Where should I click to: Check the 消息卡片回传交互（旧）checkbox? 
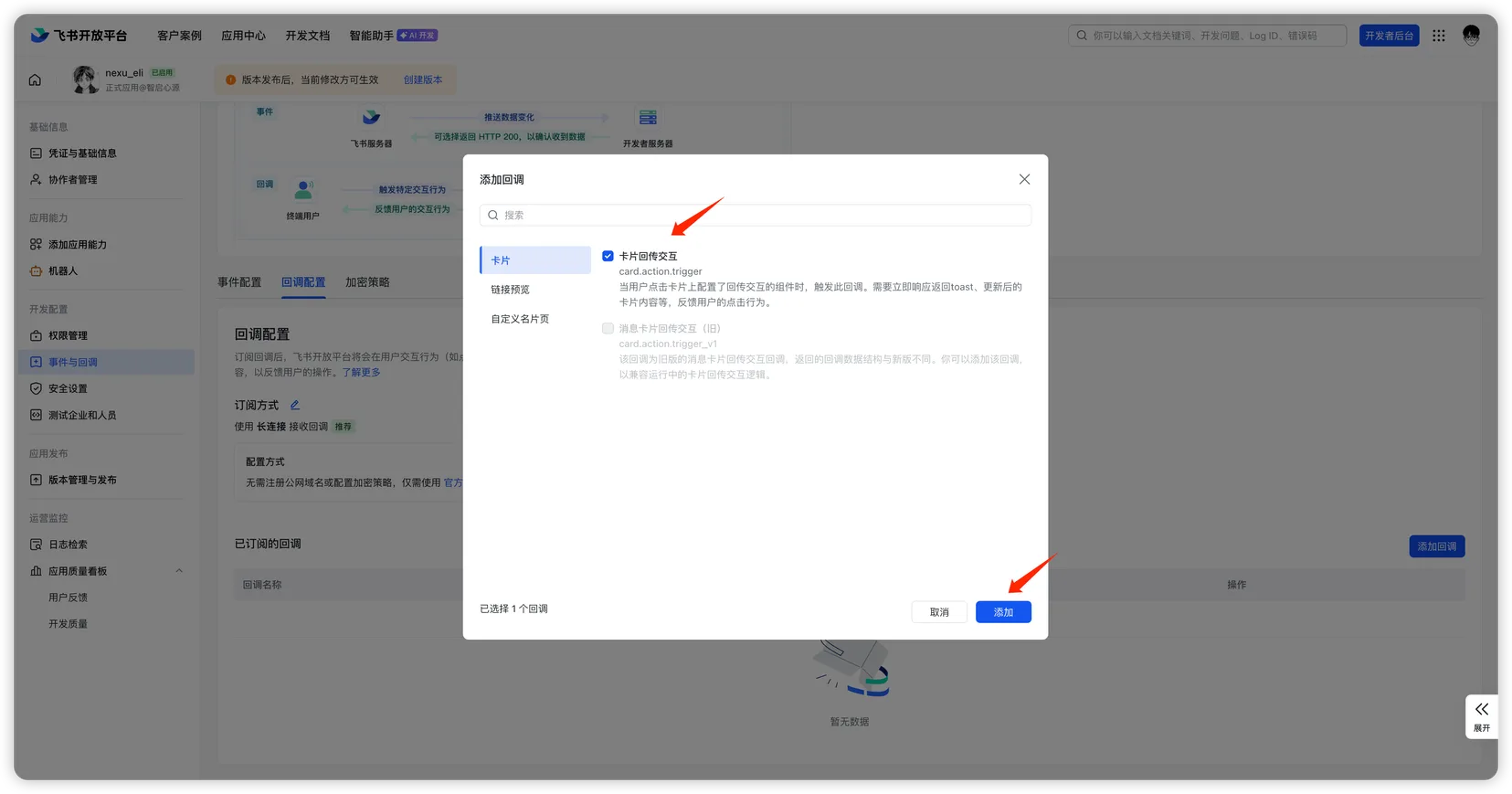click(x=608, y=328)
